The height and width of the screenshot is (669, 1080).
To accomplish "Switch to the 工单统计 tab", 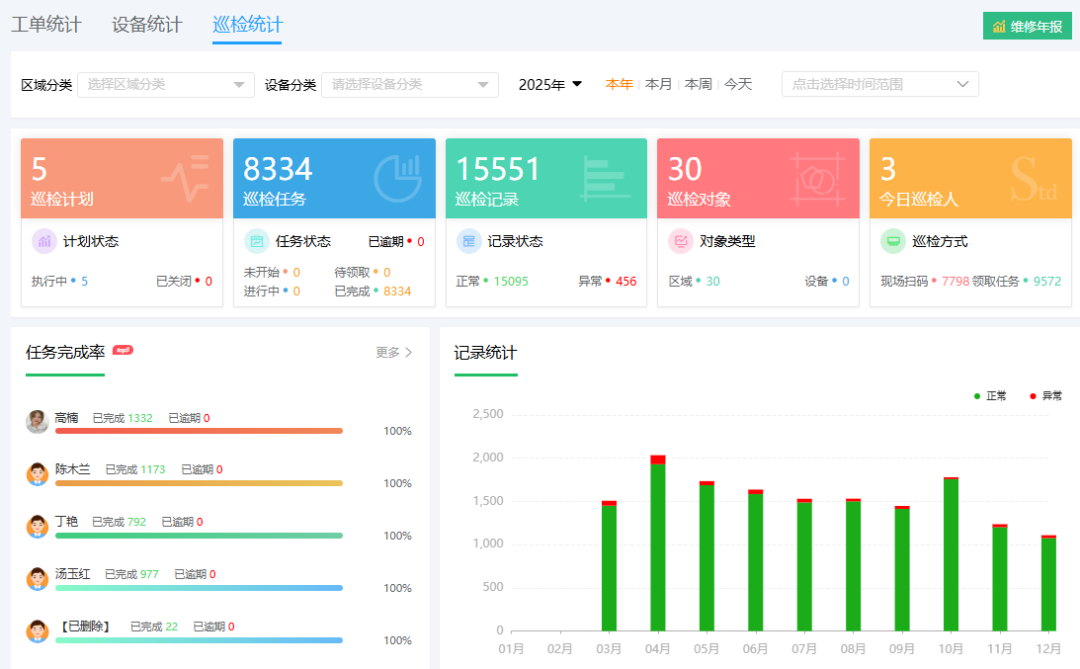I will [46, 25].
